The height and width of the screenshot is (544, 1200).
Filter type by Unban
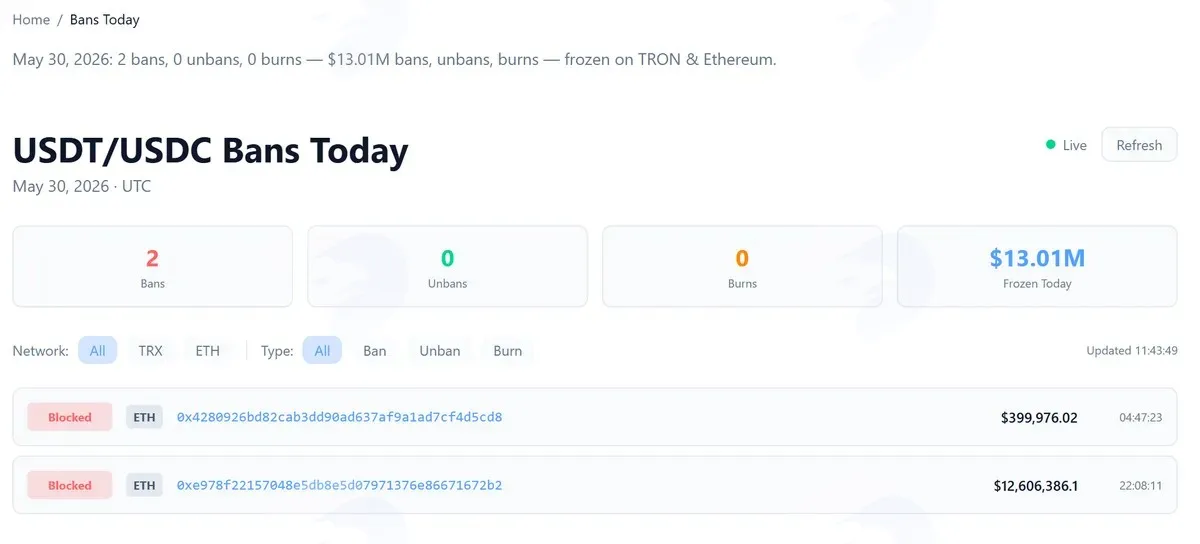440,351
